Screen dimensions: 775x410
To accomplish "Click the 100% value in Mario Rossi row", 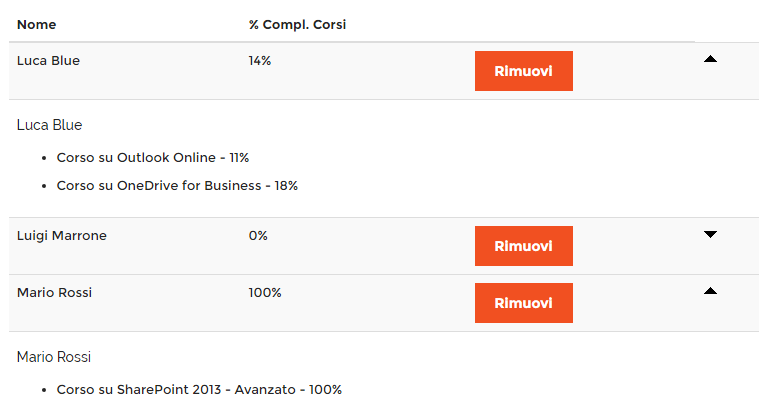I will [x=265, y=292].
